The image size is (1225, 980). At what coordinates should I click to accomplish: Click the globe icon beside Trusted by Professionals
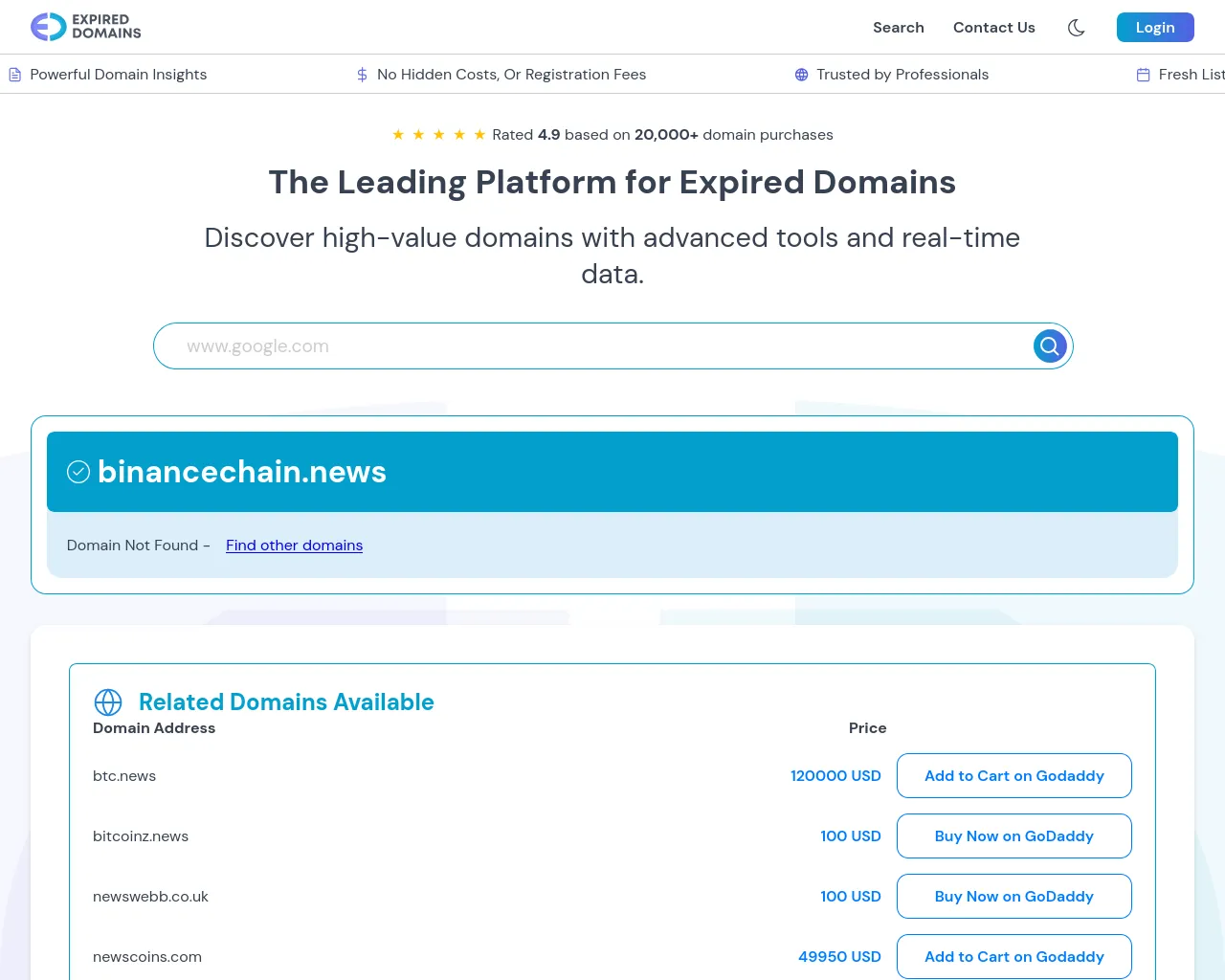[802, 75]
